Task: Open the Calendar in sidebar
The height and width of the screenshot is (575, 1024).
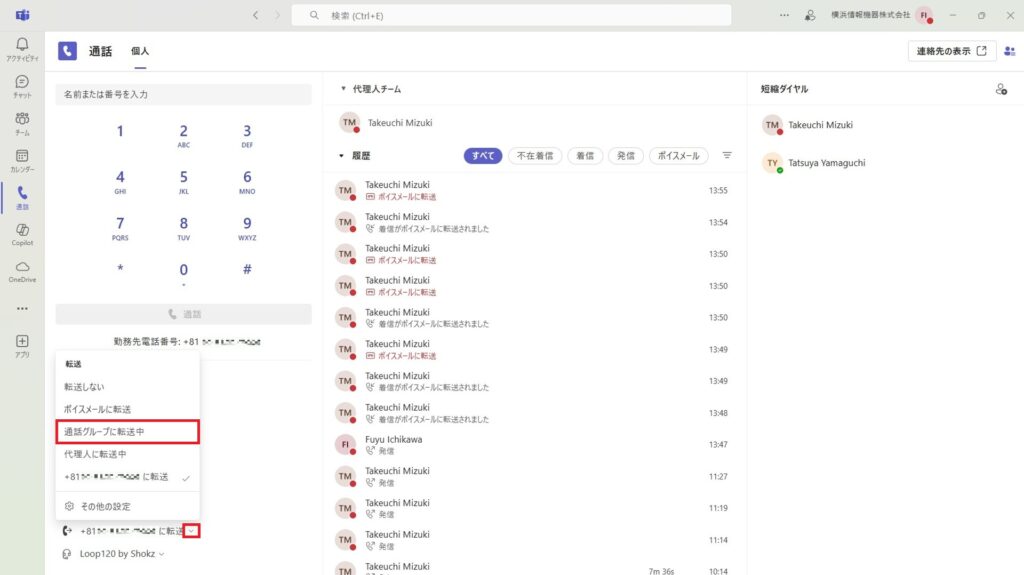Action: point(22,160)
